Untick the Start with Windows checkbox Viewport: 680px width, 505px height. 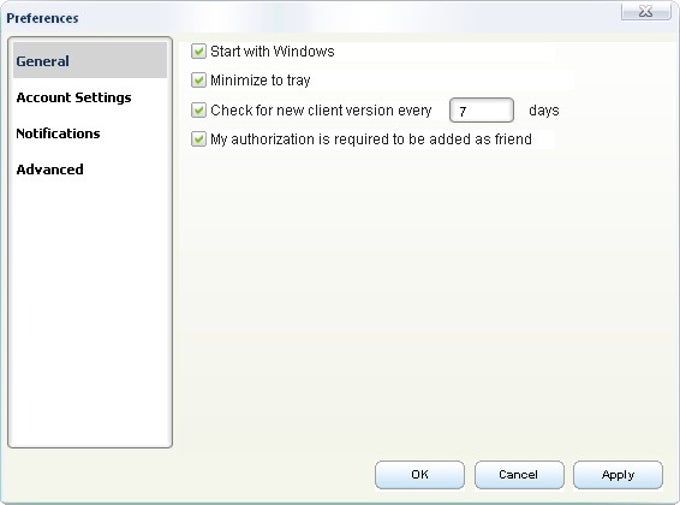pyautogui.click(x=199, y=52)
